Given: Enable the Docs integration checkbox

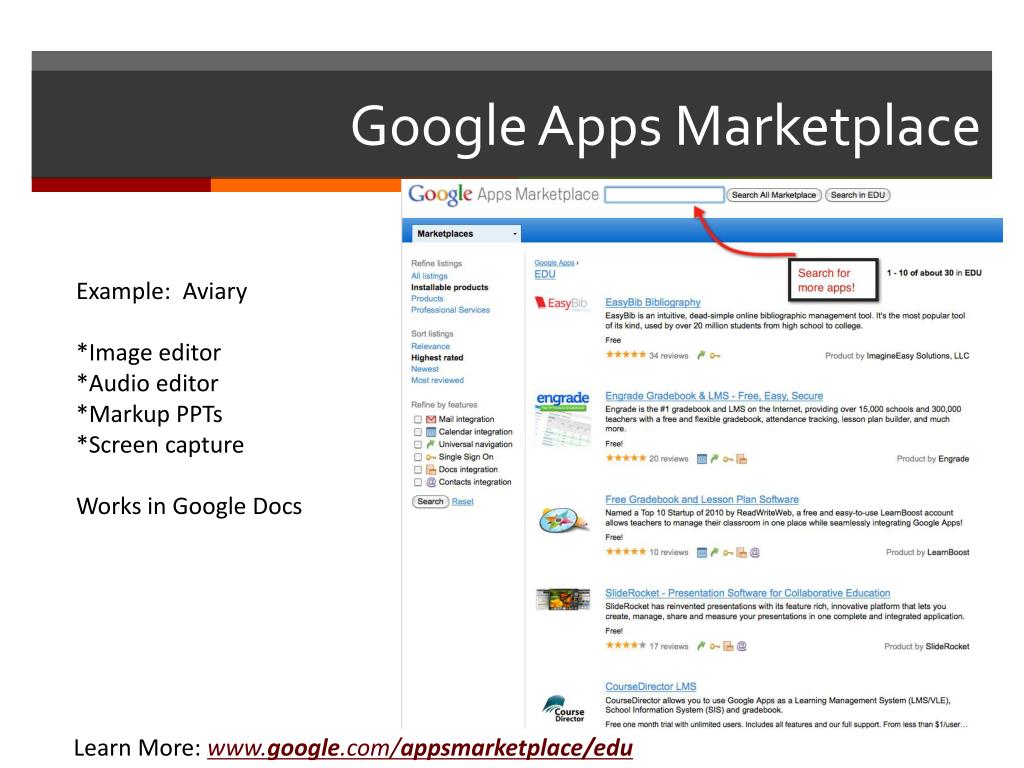Looking at the screenshot, I should pyautogui.click(x=418, y=470).
